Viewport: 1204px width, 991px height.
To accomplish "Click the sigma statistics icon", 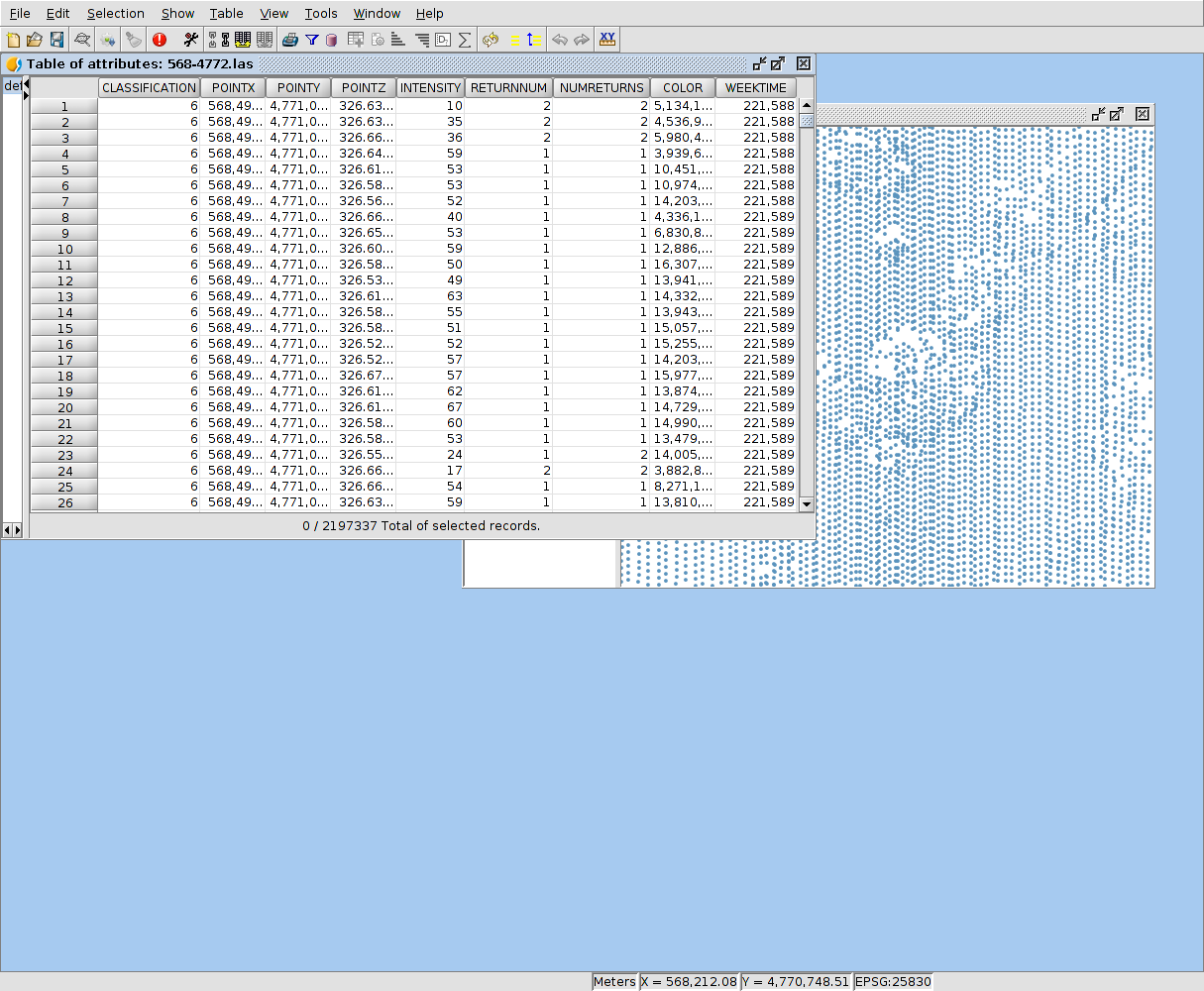I will tap(464, 40).
